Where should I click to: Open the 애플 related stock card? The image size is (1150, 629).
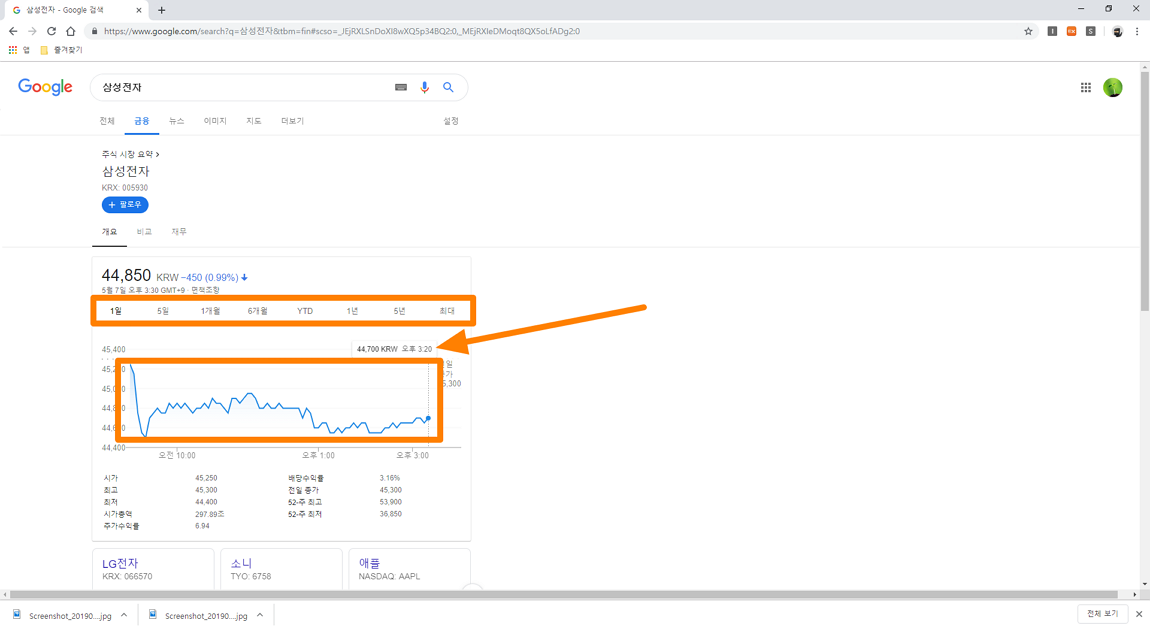[x=409, y=569]
